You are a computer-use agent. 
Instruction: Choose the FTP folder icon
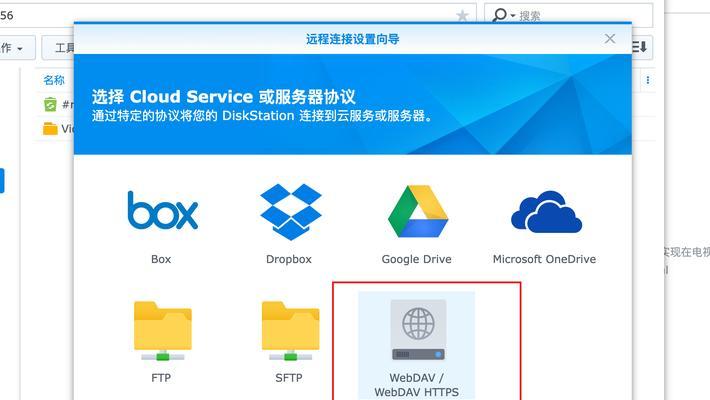163,331
